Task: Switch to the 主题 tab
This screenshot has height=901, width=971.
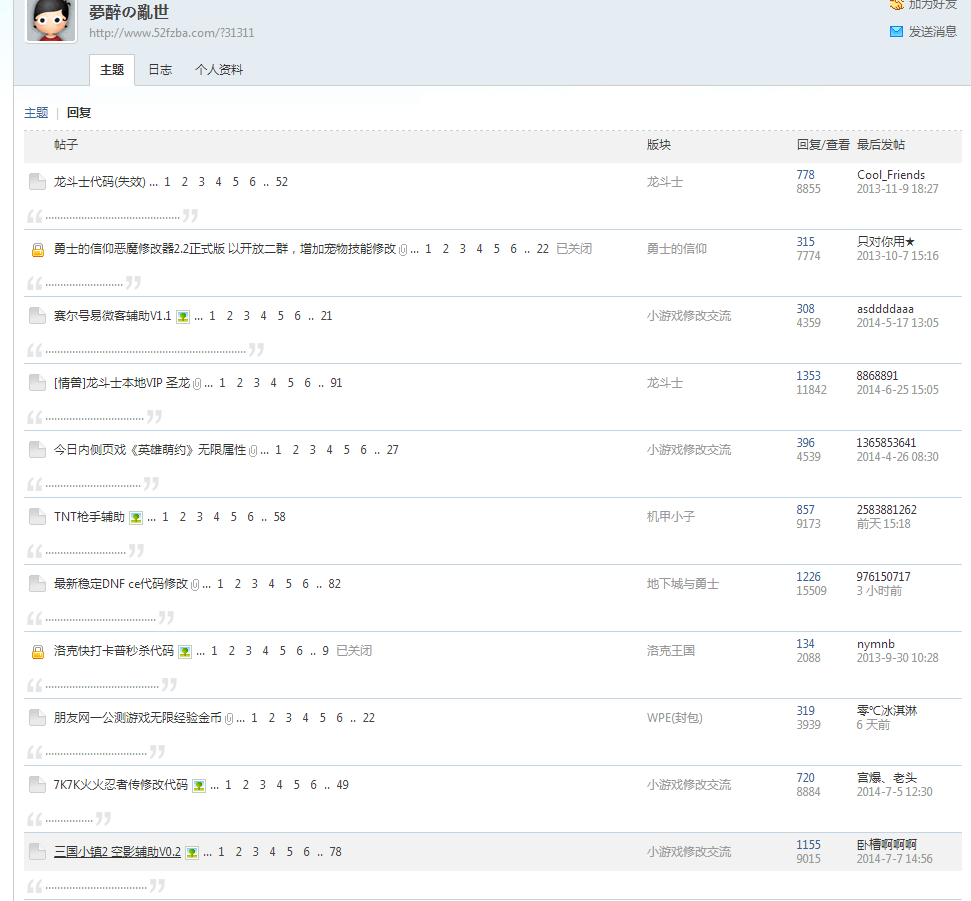Action: click(112, 70)
